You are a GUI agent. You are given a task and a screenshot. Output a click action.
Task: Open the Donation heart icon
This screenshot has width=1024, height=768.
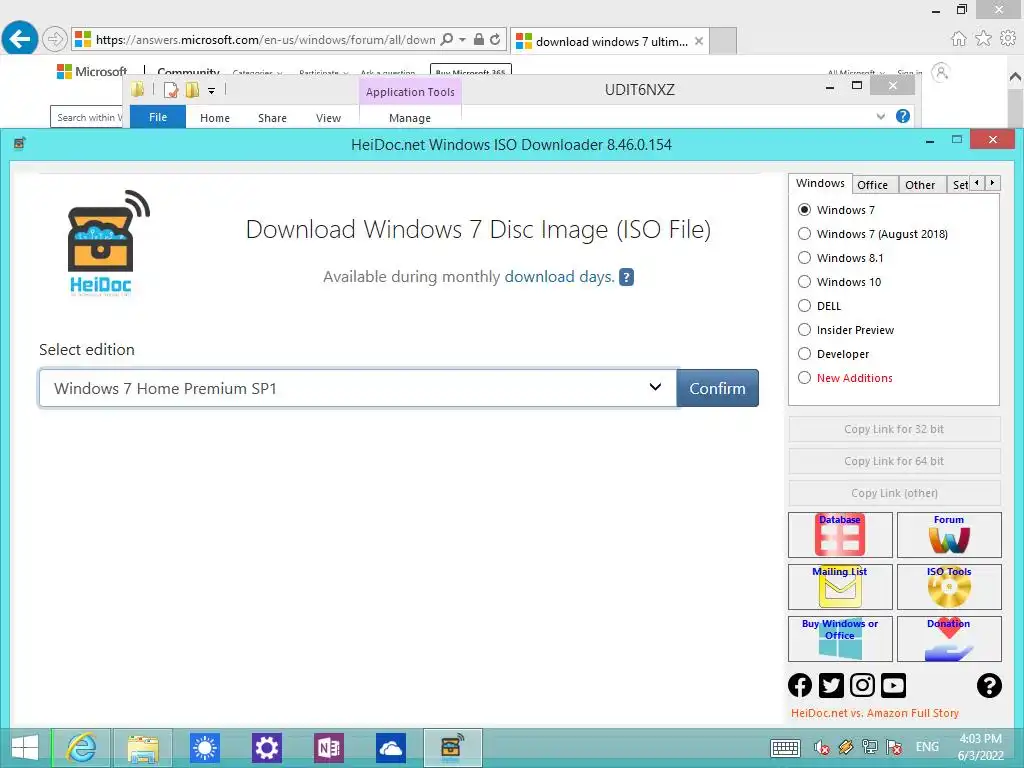(x=949, y=639)
